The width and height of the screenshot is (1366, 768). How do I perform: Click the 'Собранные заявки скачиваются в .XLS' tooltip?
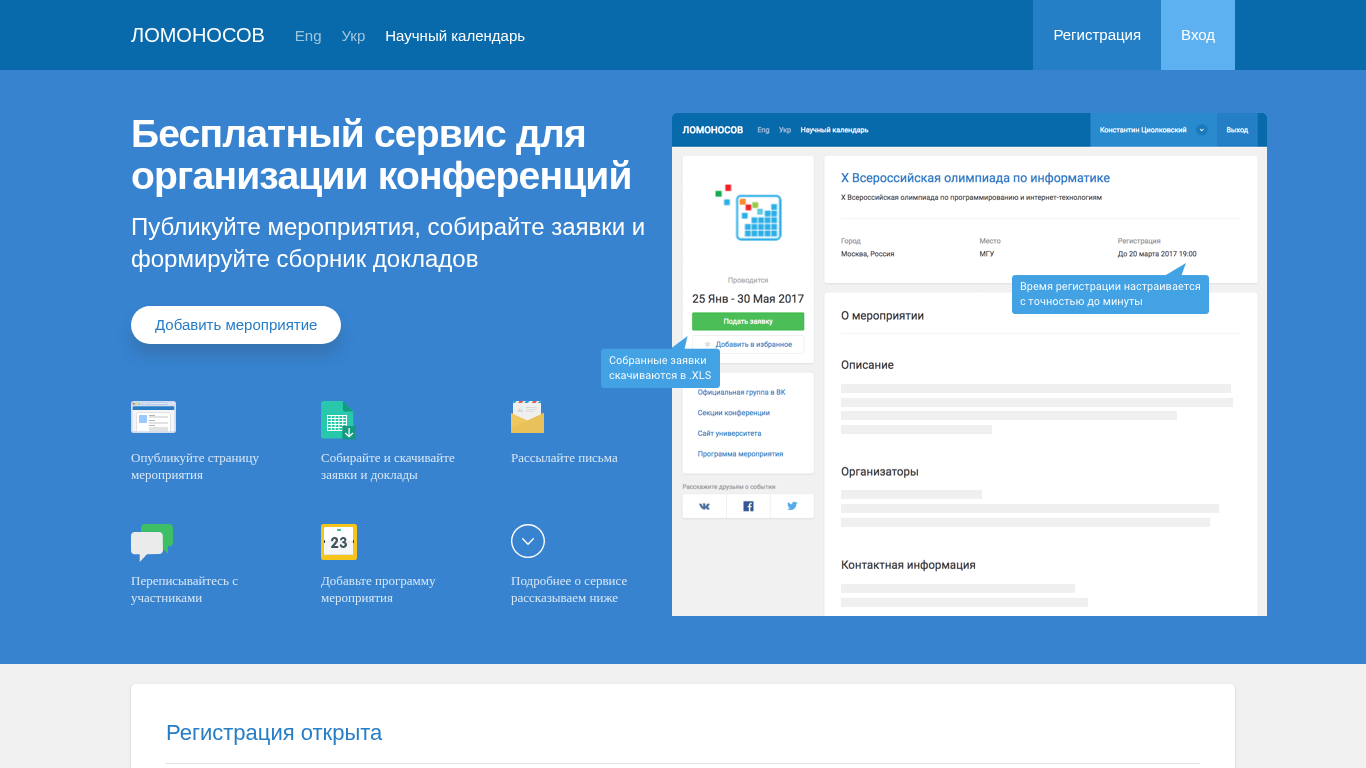pos(660,368)
